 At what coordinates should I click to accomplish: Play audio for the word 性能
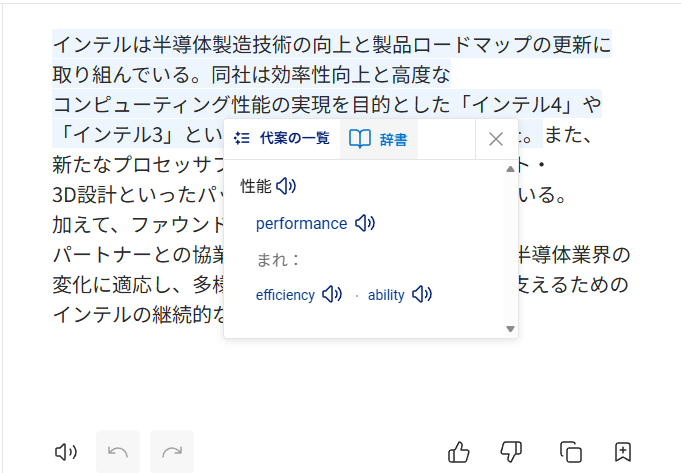tap(286, 186)
